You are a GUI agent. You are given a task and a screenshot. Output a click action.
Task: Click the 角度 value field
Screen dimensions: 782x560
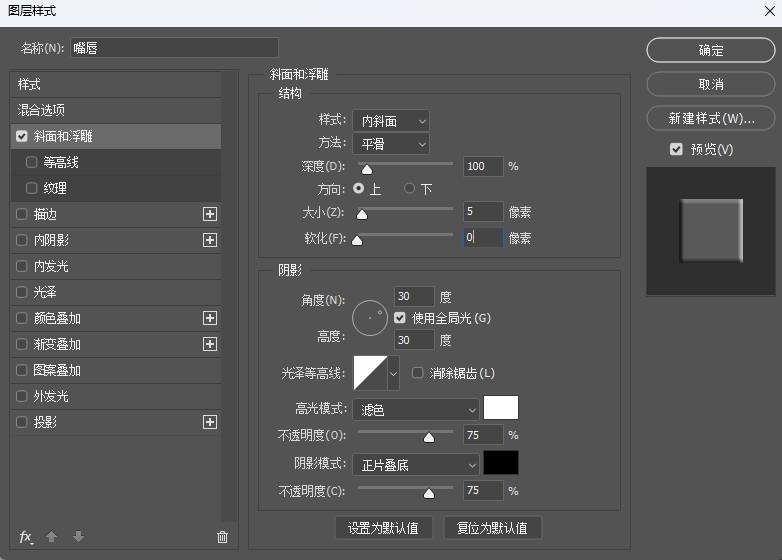[414, 296]
